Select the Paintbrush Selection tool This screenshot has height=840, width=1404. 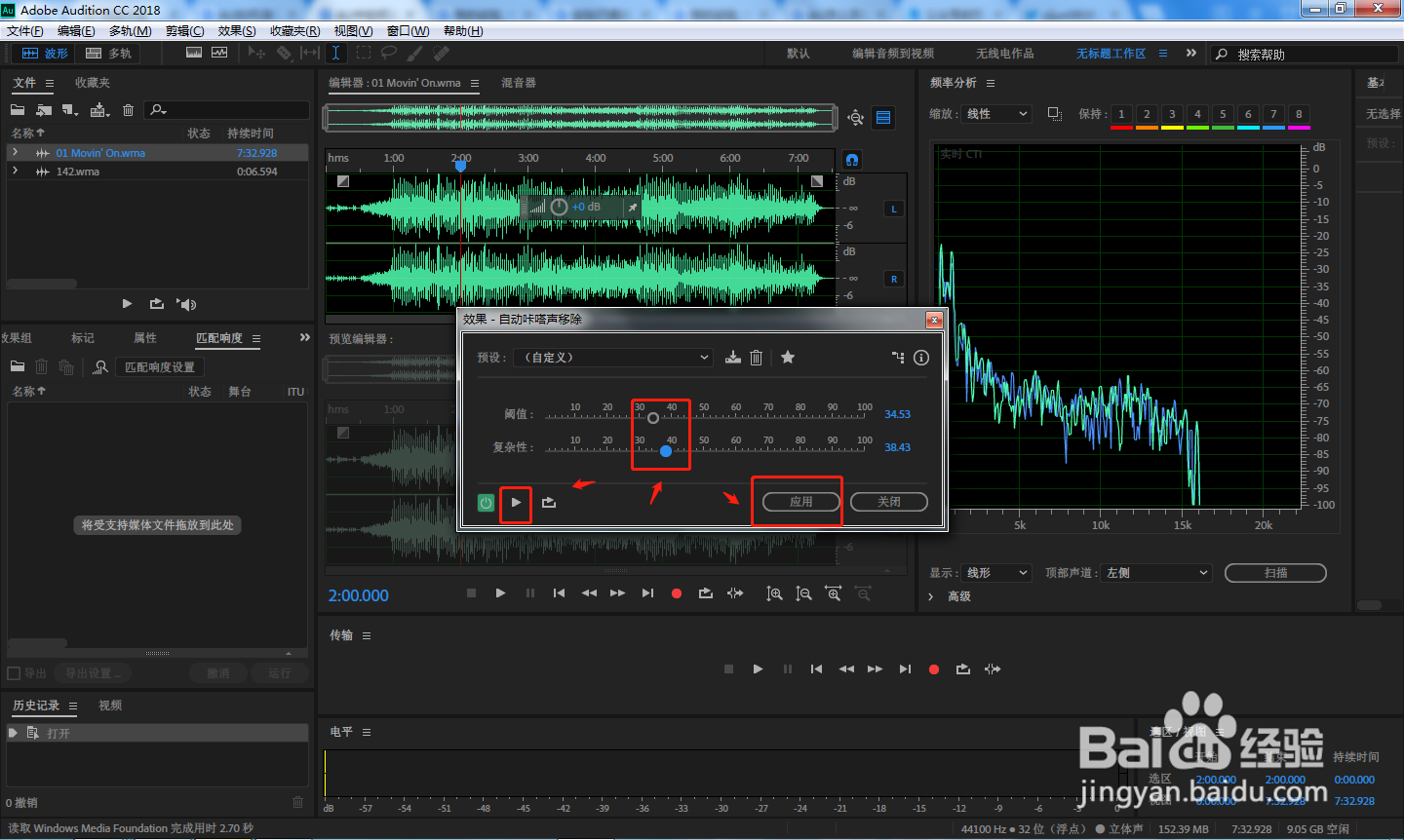(x=415, y=53)
